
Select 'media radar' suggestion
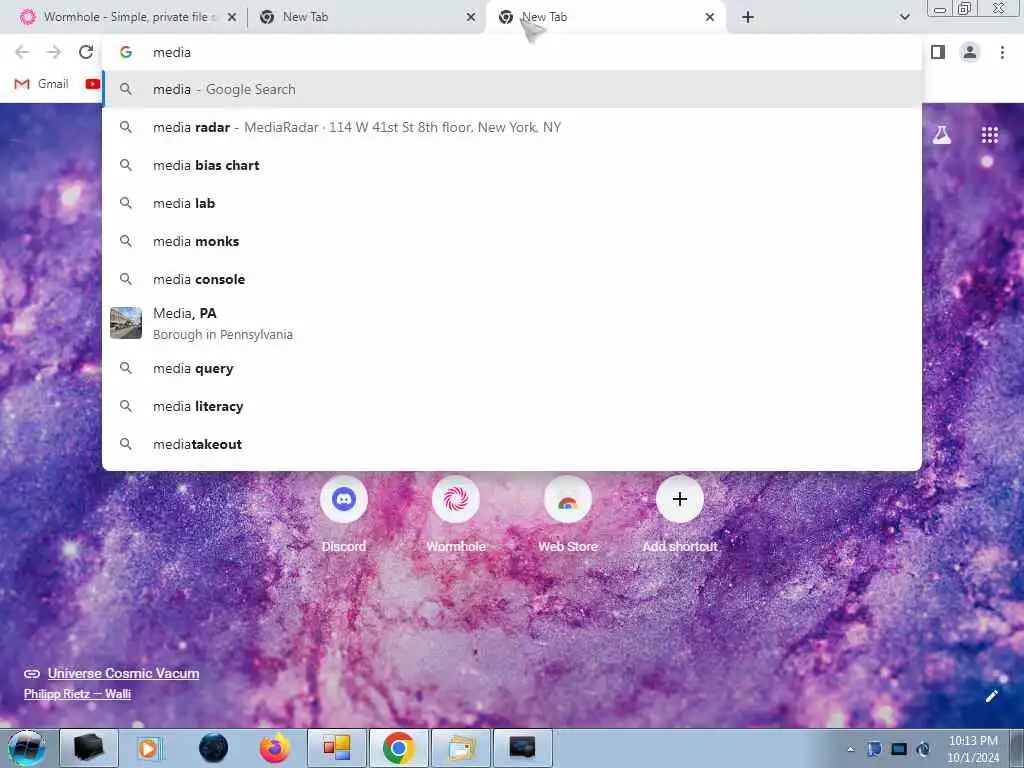click(x=512, y=127)
